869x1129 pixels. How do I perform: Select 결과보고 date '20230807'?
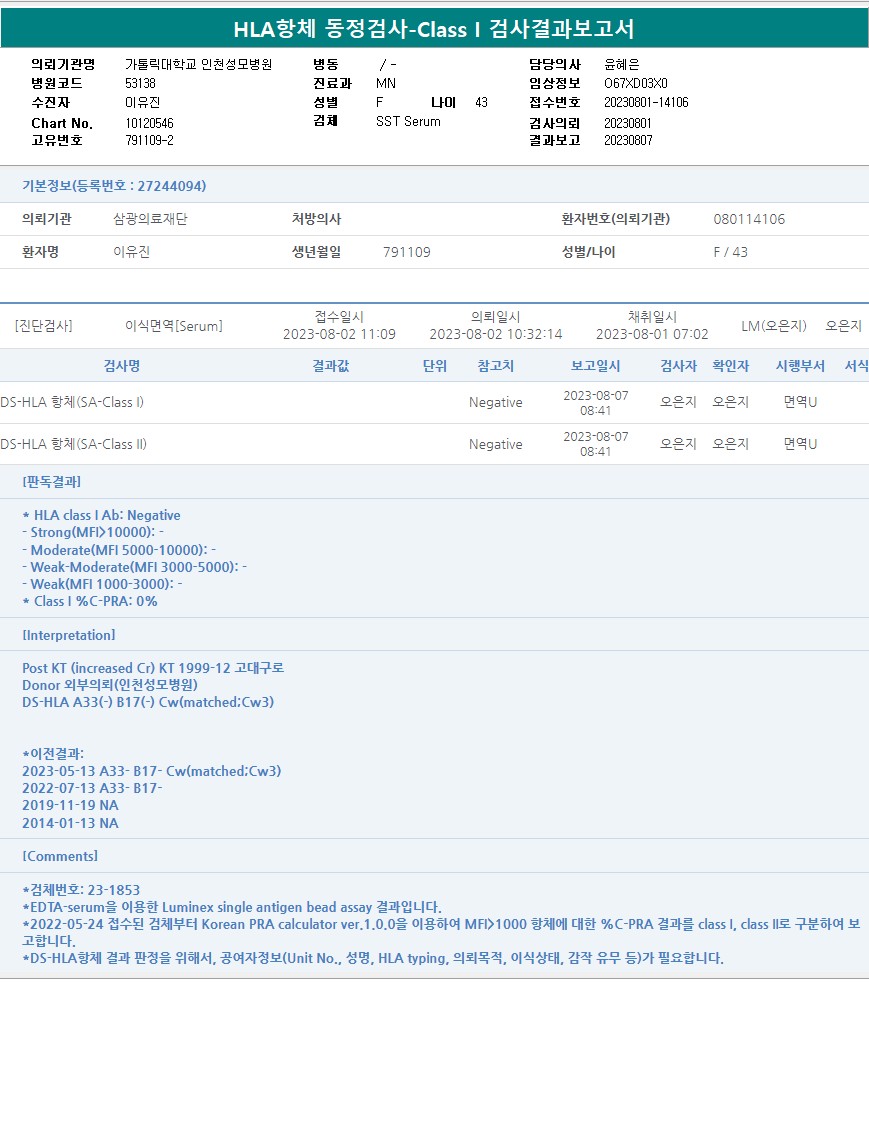click(628, 140)
